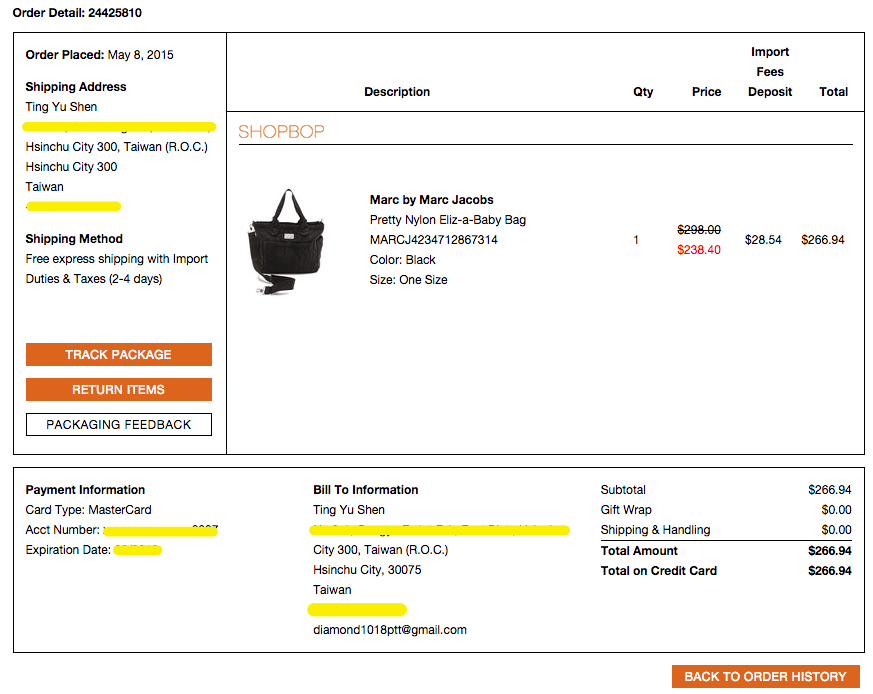This screenshot has height=694, width=873.
Task: Select product code MARCJ4234712867314
Action: [x=434, y=240]
